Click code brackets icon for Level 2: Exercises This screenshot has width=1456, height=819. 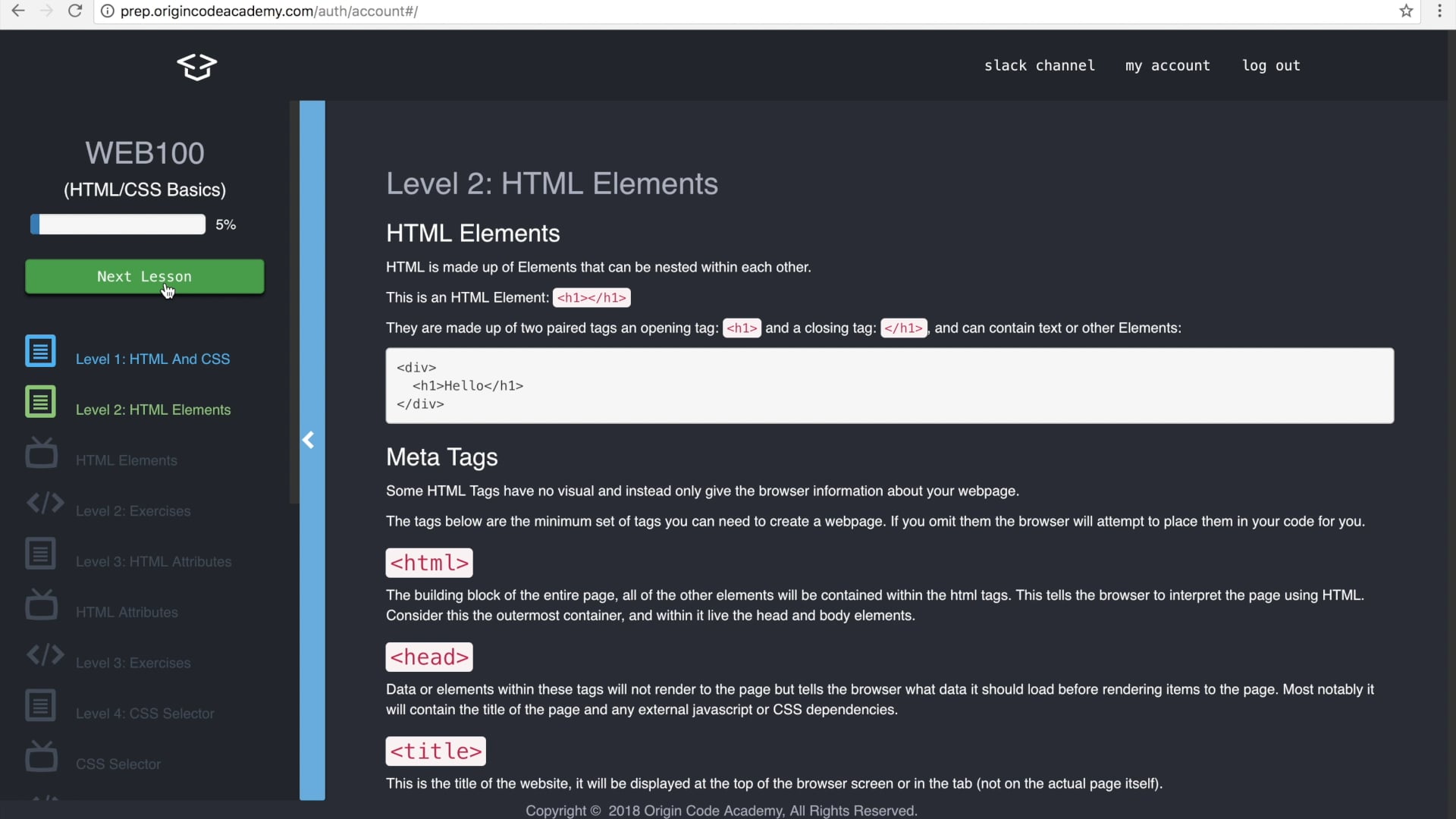pos(45,503)
